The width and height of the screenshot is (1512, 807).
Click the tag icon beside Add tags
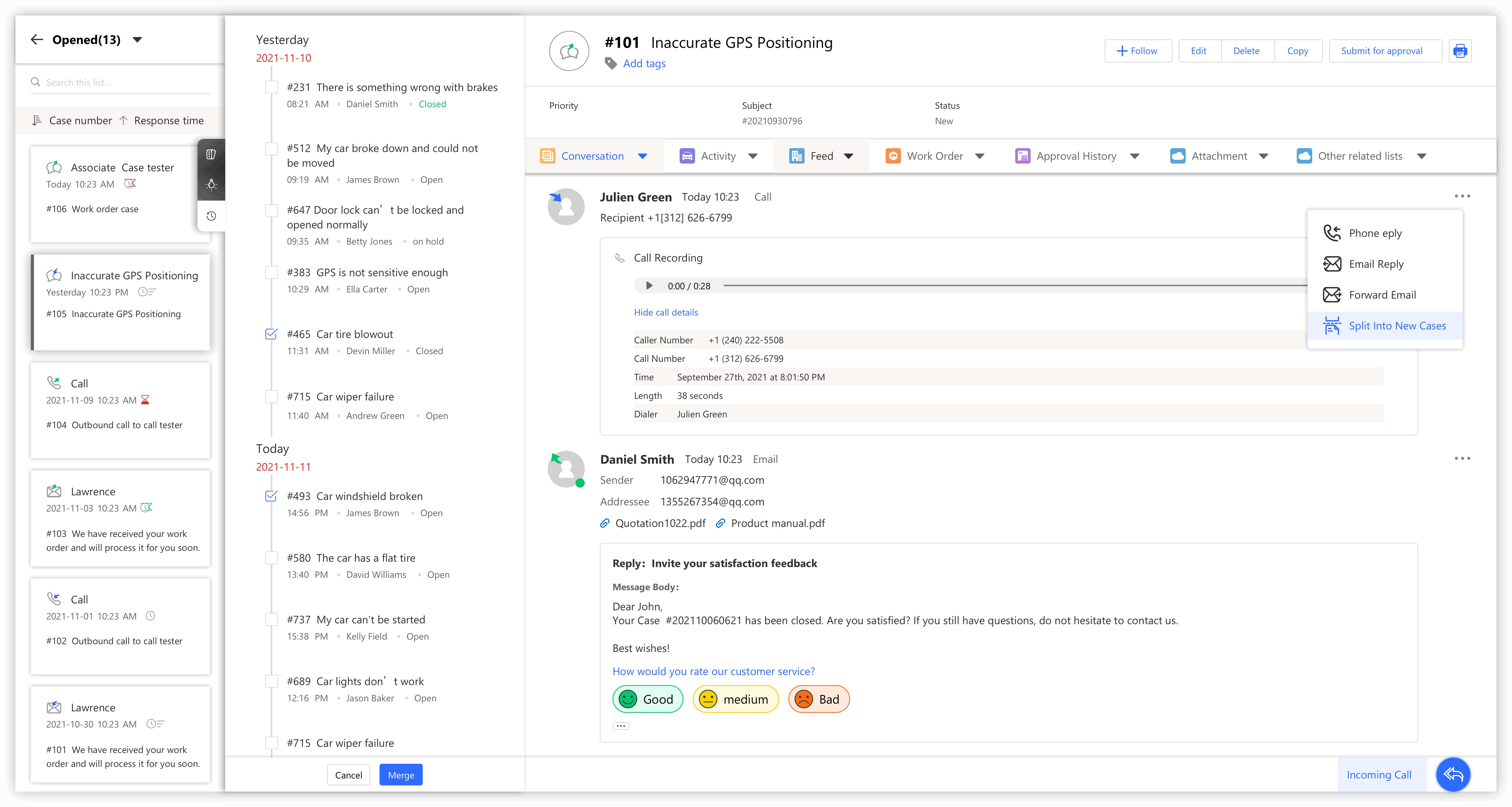click(x=611, y=63)
